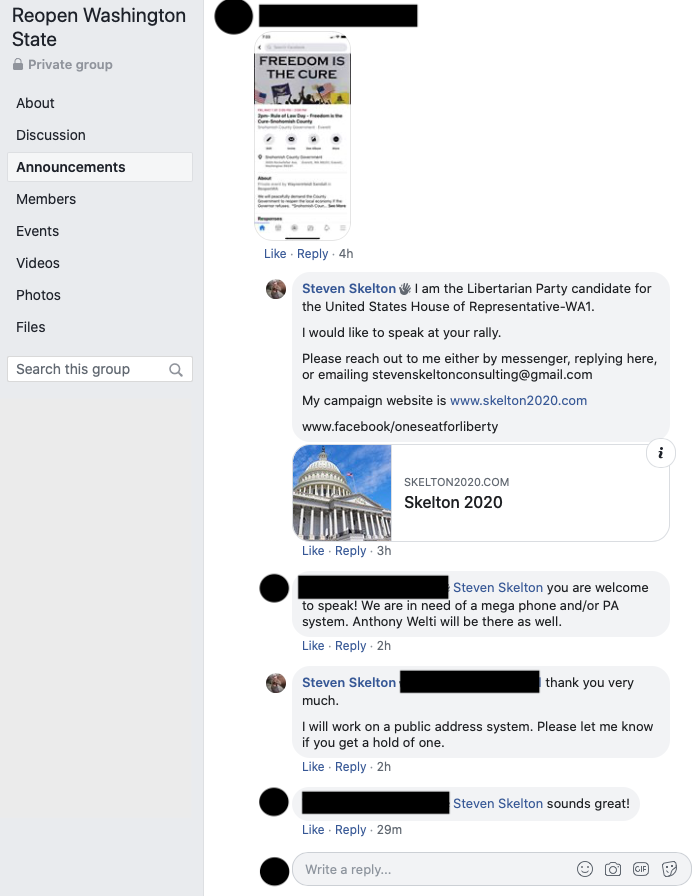
Task: Insert a GIF via the GIF icon
Action: [x=641, y=870]
